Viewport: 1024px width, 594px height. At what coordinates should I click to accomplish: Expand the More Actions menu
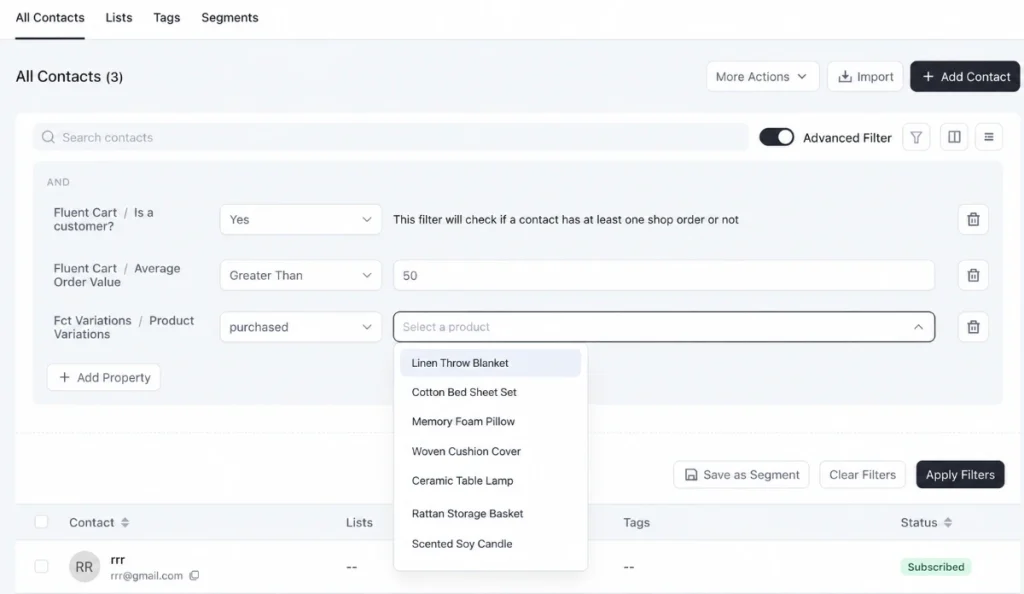tap(762, 76)
